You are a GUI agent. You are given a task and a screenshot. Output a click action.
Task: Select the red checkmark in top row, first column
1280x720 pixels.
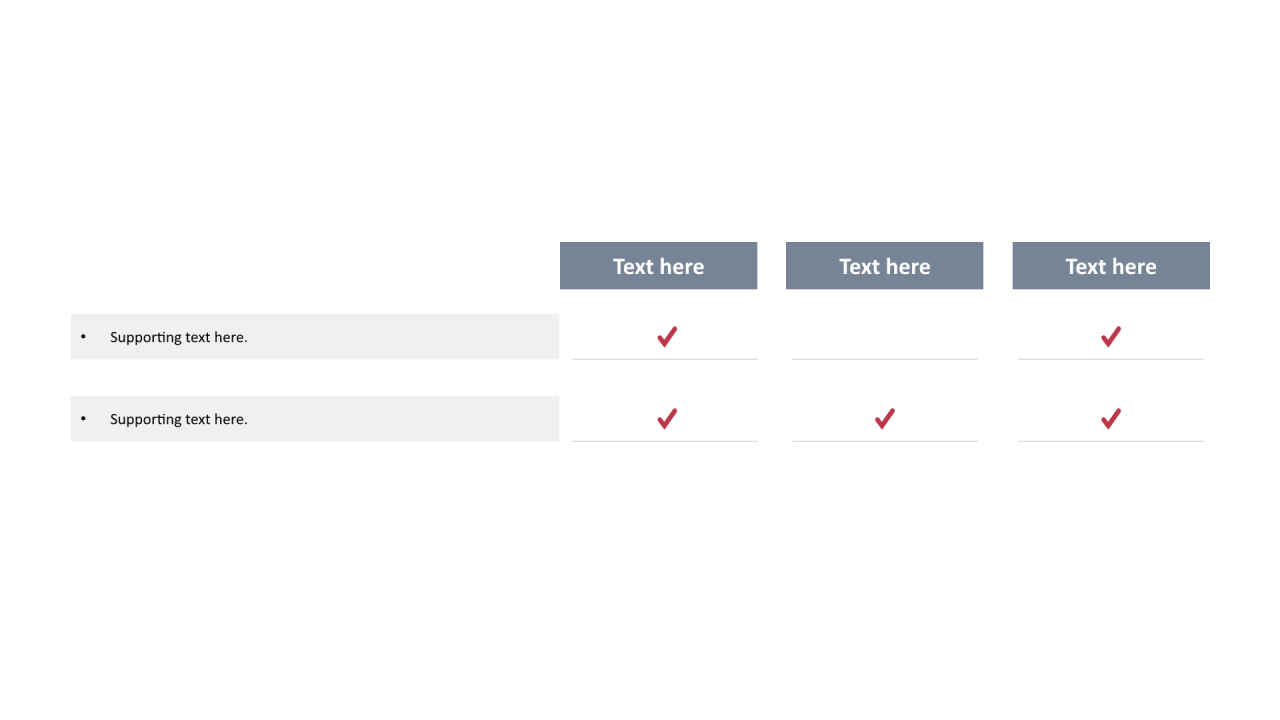tap(667, 337)
